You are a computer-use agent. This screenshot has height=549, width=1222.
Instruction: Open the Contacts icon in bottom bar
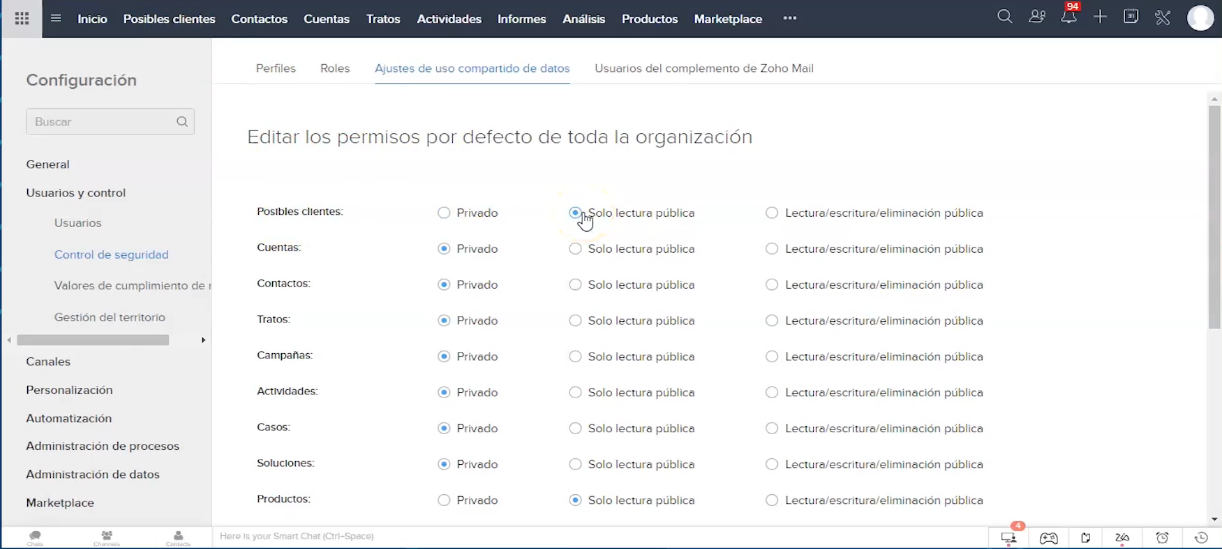tap(178, 538)
